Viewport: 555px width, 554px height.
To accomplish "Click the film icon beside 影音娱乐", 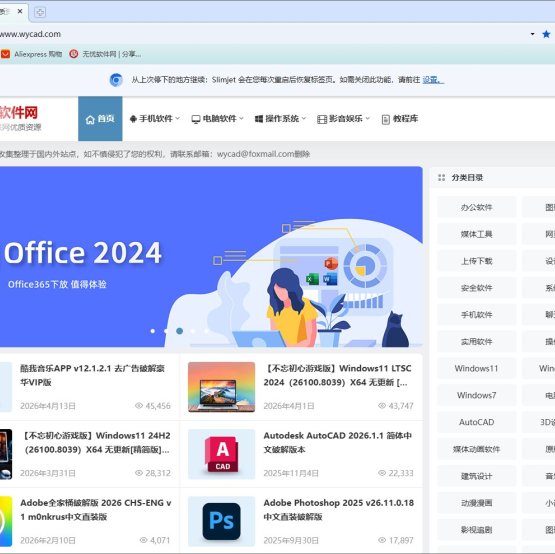I will [322, 119].
